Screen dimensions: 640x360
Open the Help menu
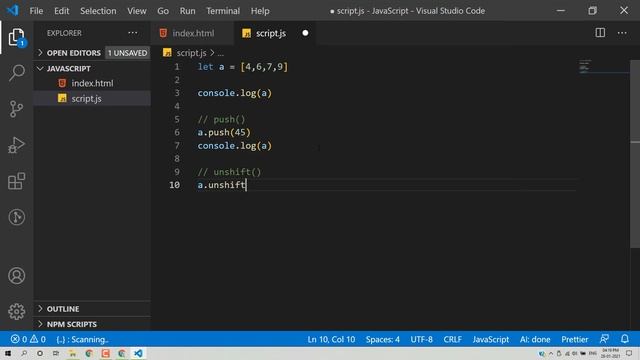[x=260, y=11]
